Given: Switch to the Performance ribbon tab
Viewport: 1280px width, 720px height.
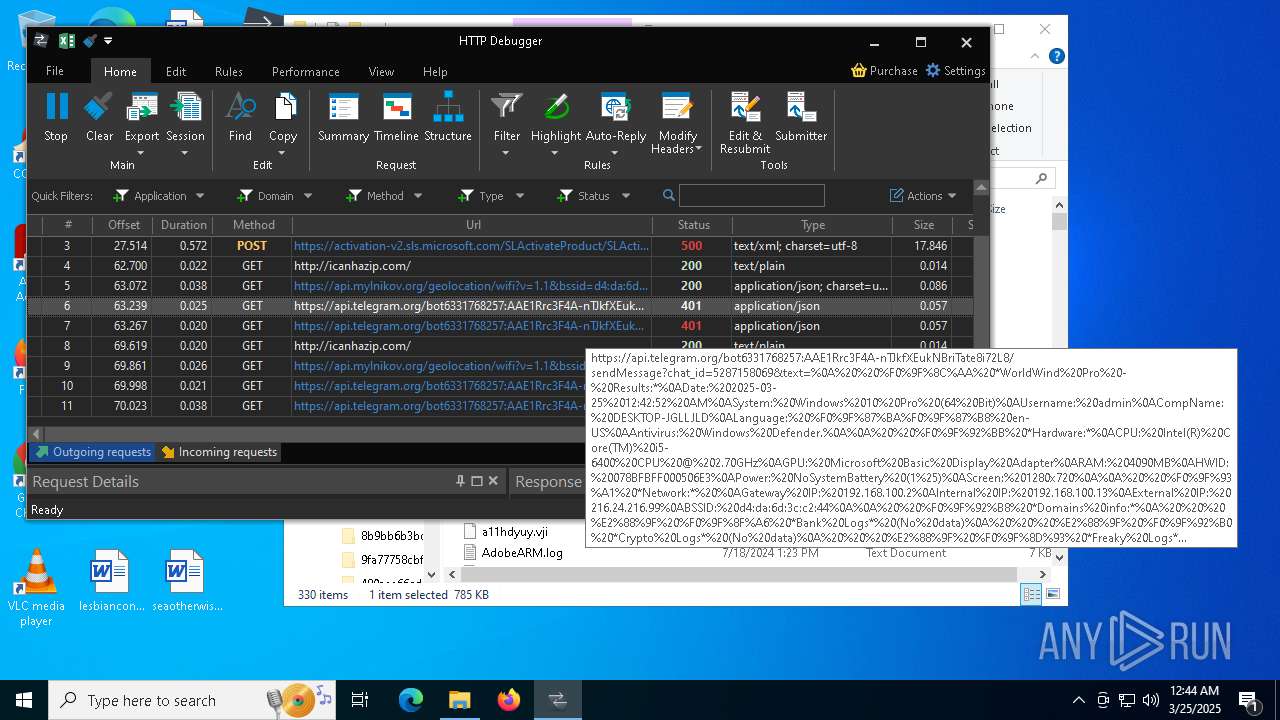Looking at the screenshot, I should point(306,71).
